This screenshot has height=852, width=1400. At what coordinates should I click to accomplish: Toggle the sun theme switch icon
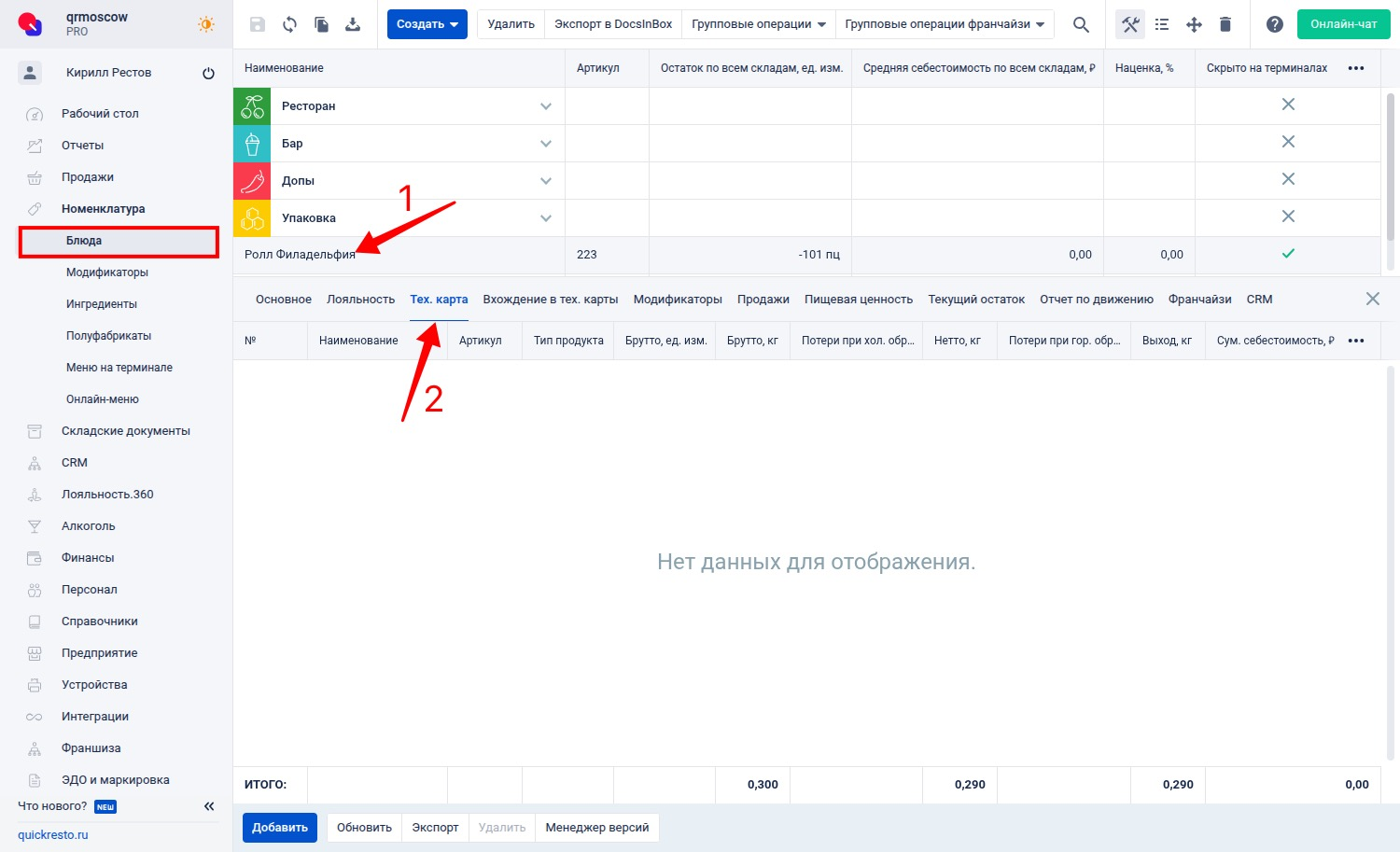tap(206, 24)
